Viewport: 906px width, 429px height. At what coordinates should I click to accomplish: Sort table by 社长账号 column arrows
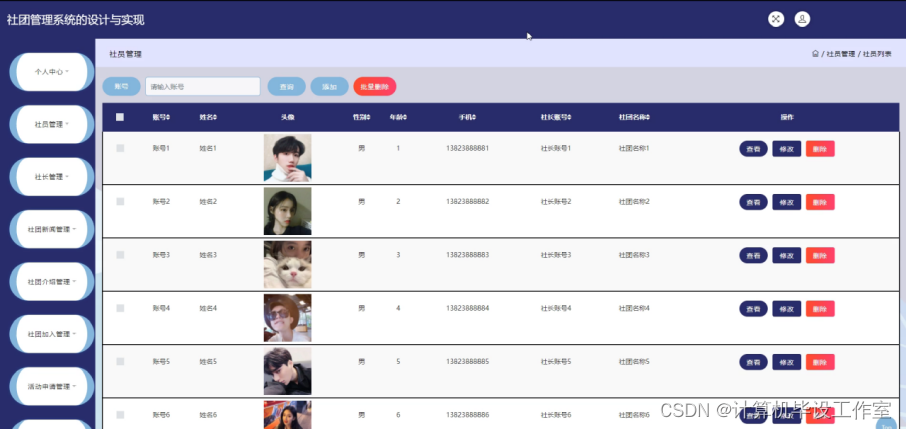click(x=570, y=117)
